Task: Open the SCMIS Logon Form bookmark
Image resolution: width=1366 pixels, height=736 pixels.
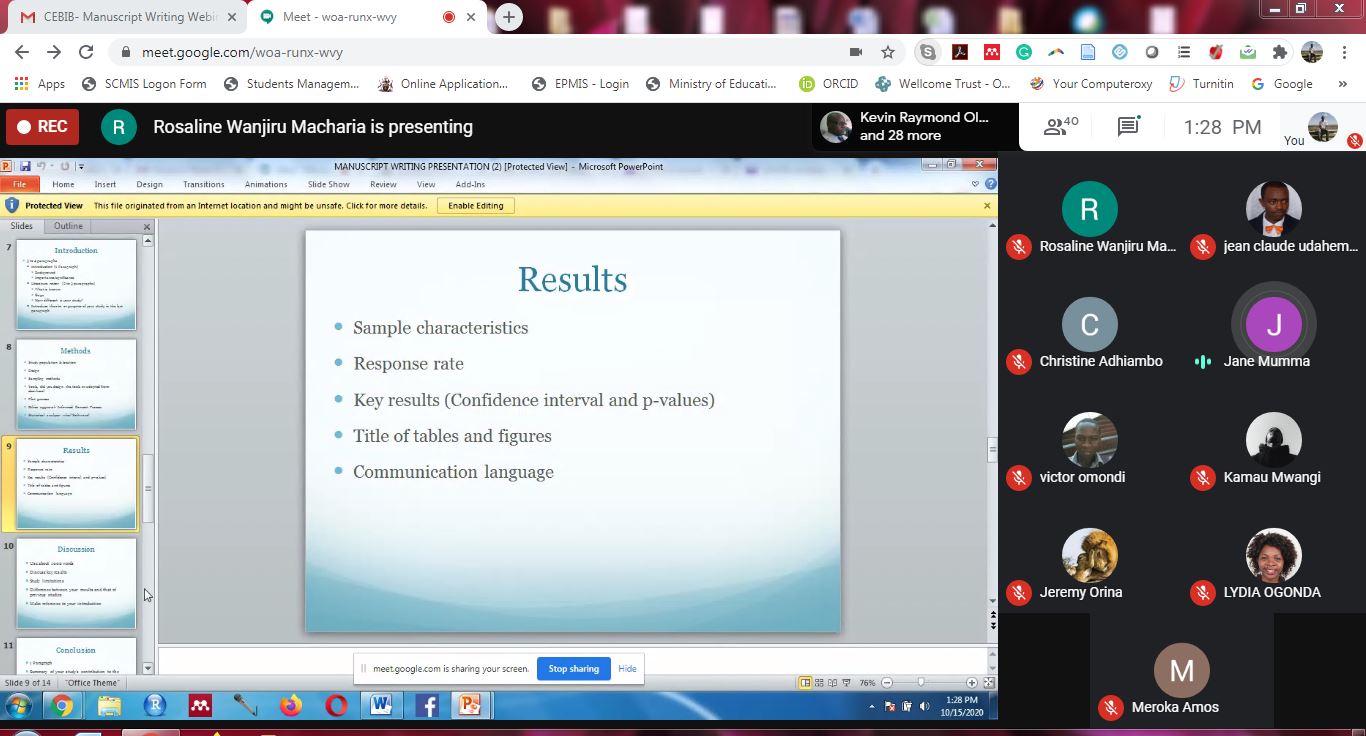Action: (144, 84)
